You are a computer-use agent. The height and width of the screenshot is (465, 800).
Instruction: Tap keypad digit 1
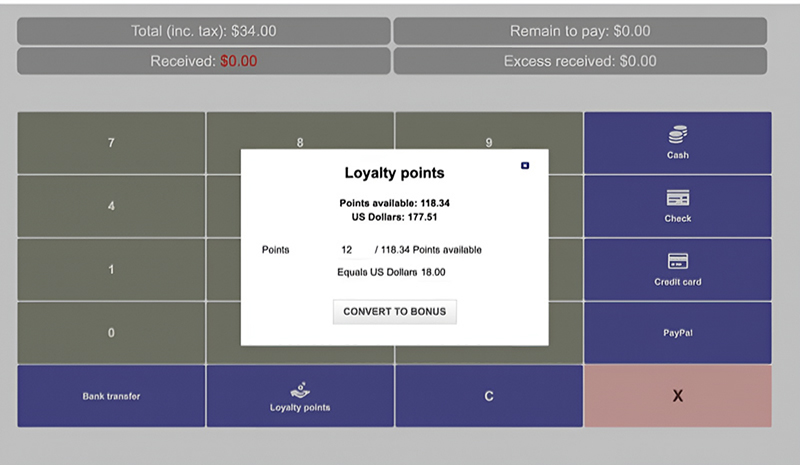(x=111, y=270)
